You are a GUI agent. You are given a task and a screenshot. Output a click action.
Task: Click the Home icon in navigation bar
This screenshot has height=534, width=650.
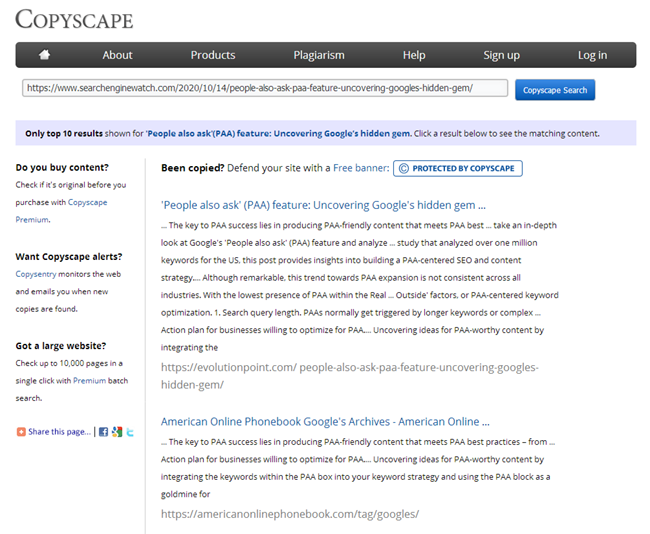[44, 54]
